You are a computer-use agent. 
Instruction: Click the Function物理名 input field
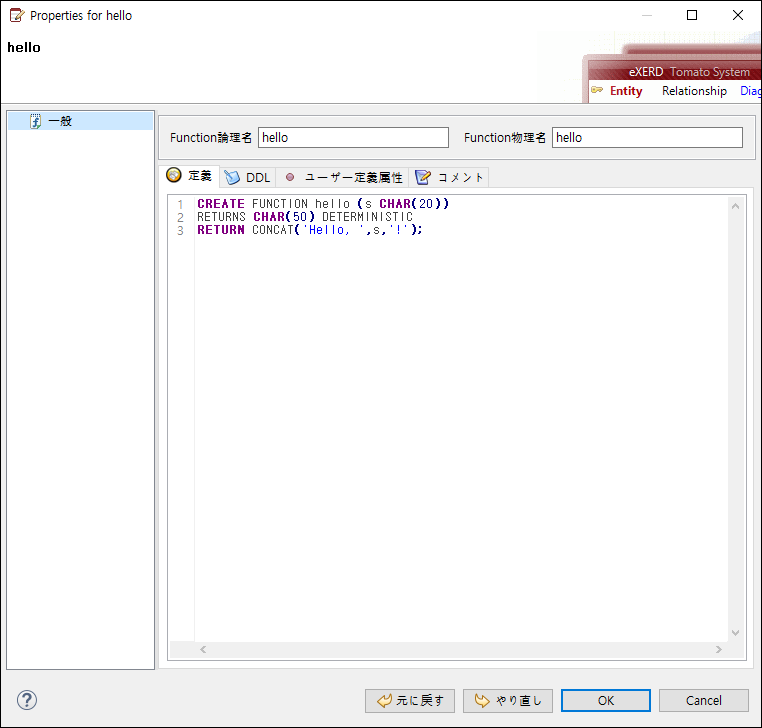point(647,138)
